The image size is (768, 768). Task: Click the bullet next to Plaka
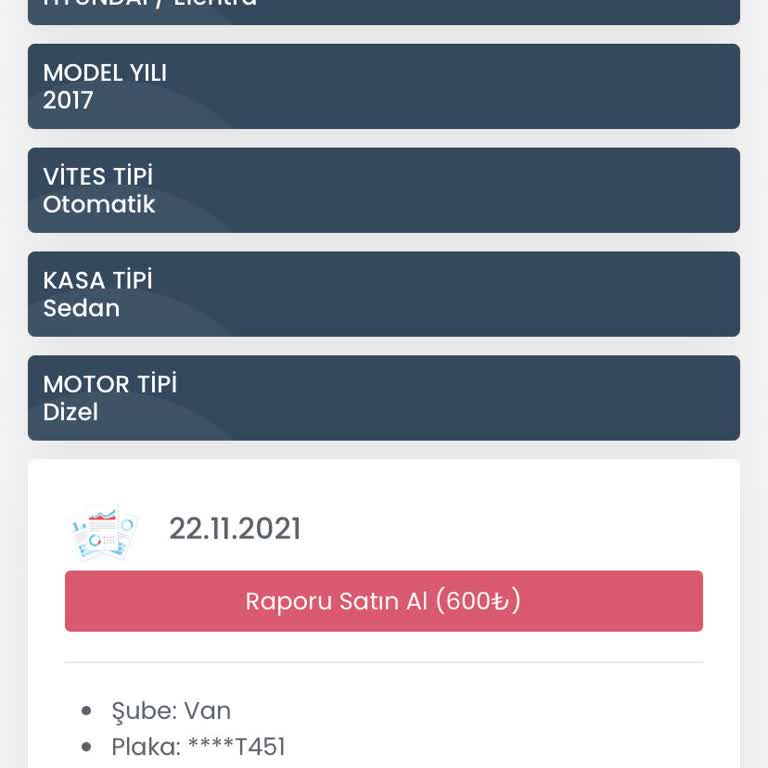coord(87,748)
